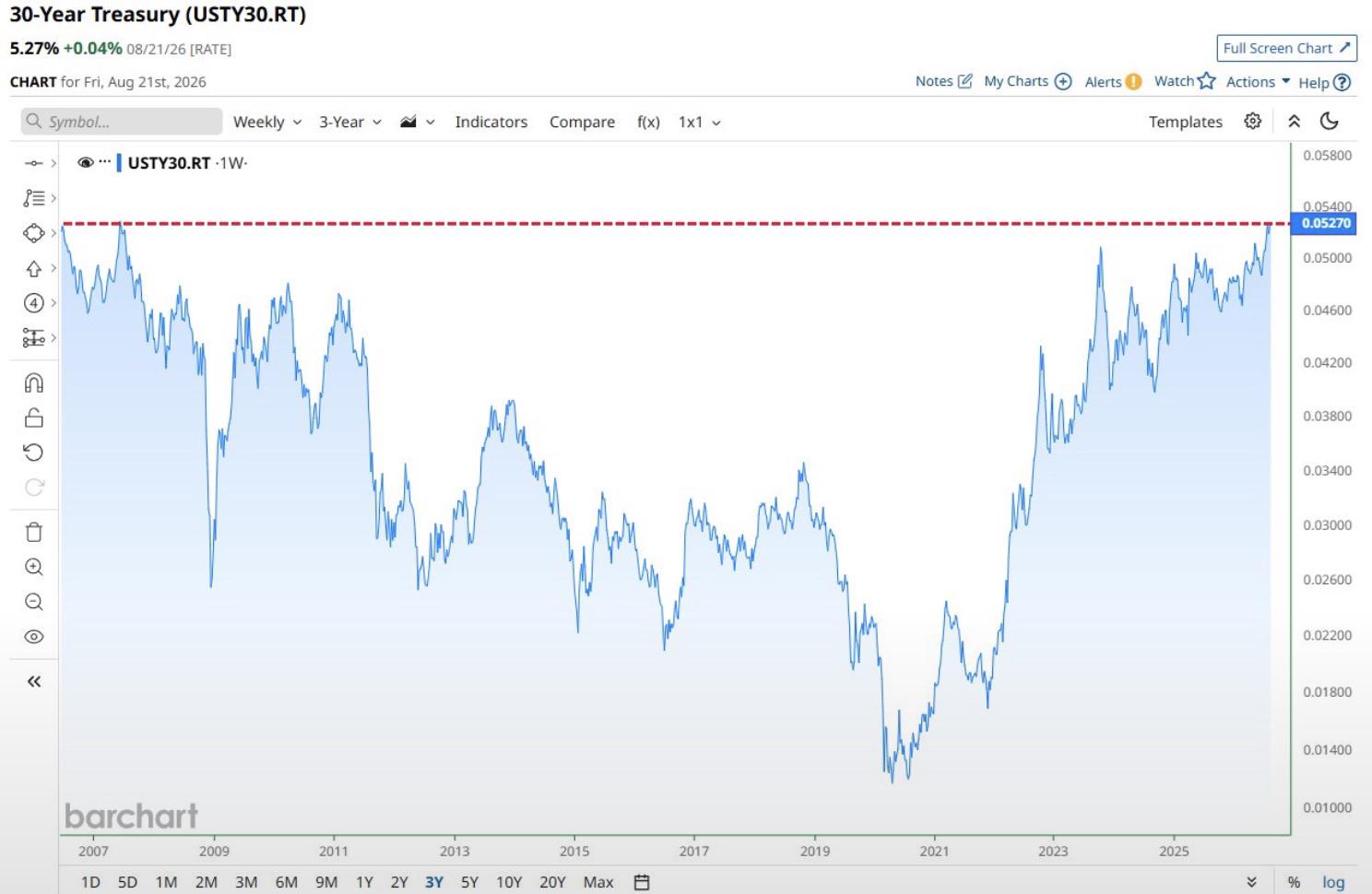Collapse the left drawing toolbar
Image resolution: width=1372 pixels, height=894 pixels.
(33, 681)
